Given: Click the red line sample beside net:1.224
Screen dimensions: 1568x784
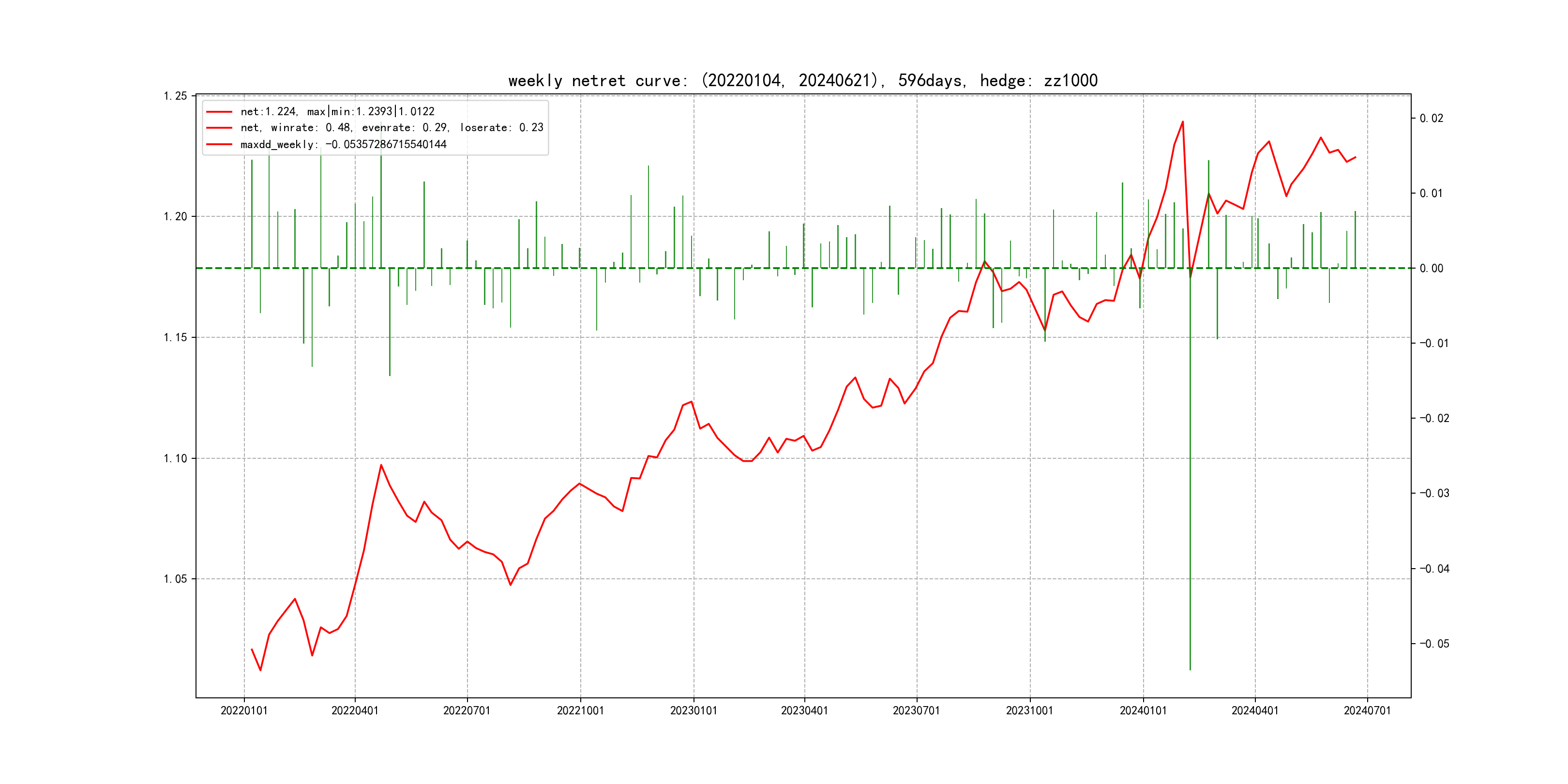Looking at the screenshot, I should pos(219,112).
